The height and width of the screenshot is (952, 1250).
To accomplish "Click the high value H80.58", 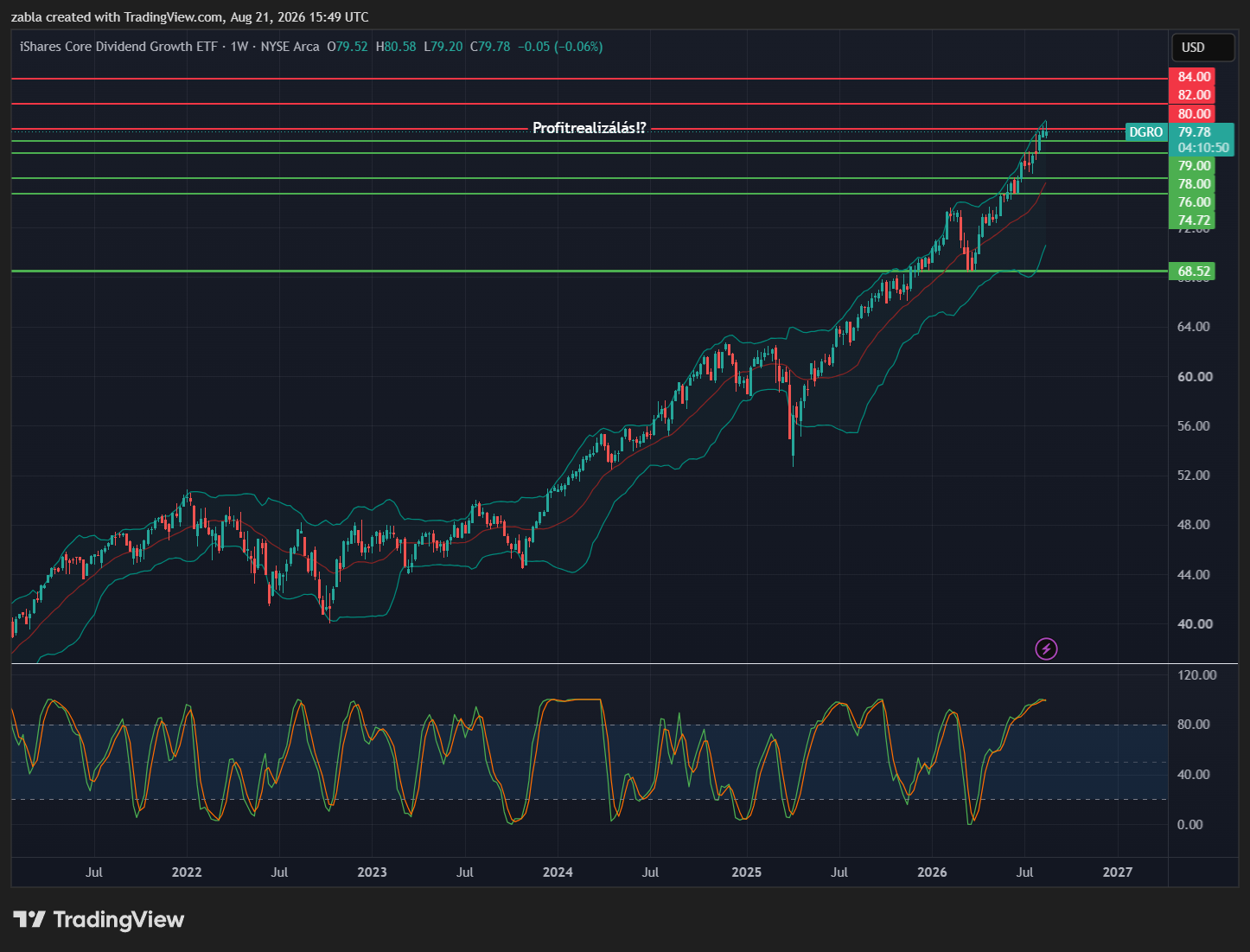I will (396, 47).
